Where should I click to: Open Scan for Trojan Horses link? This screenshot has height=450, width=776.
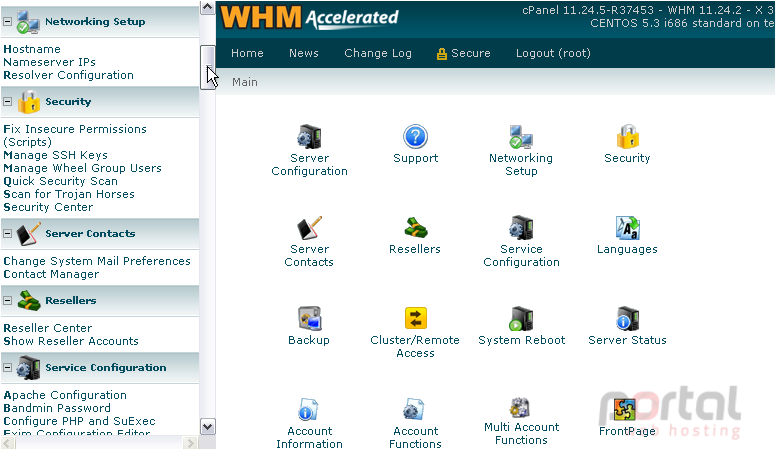click(x=69, y=194)
